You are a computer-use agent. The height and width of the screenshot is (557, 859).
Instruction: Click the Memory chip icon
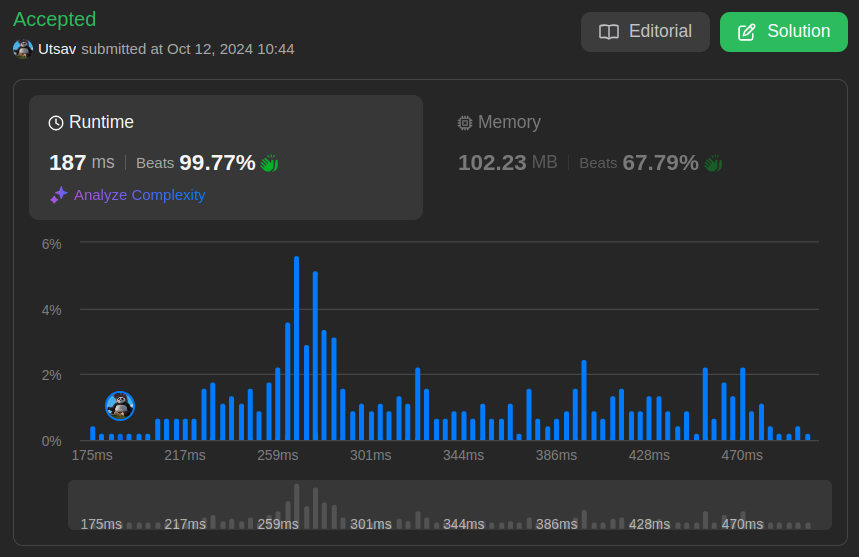coord(465,123)
